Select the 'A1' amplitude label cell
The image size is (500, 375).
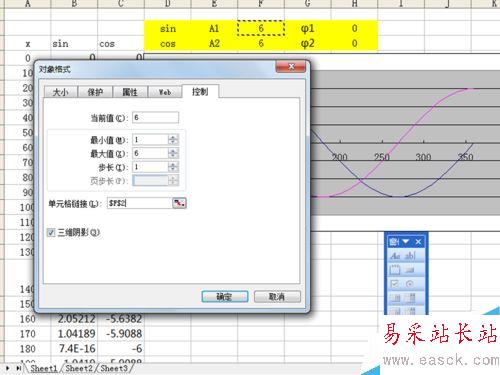coord(214,29)
